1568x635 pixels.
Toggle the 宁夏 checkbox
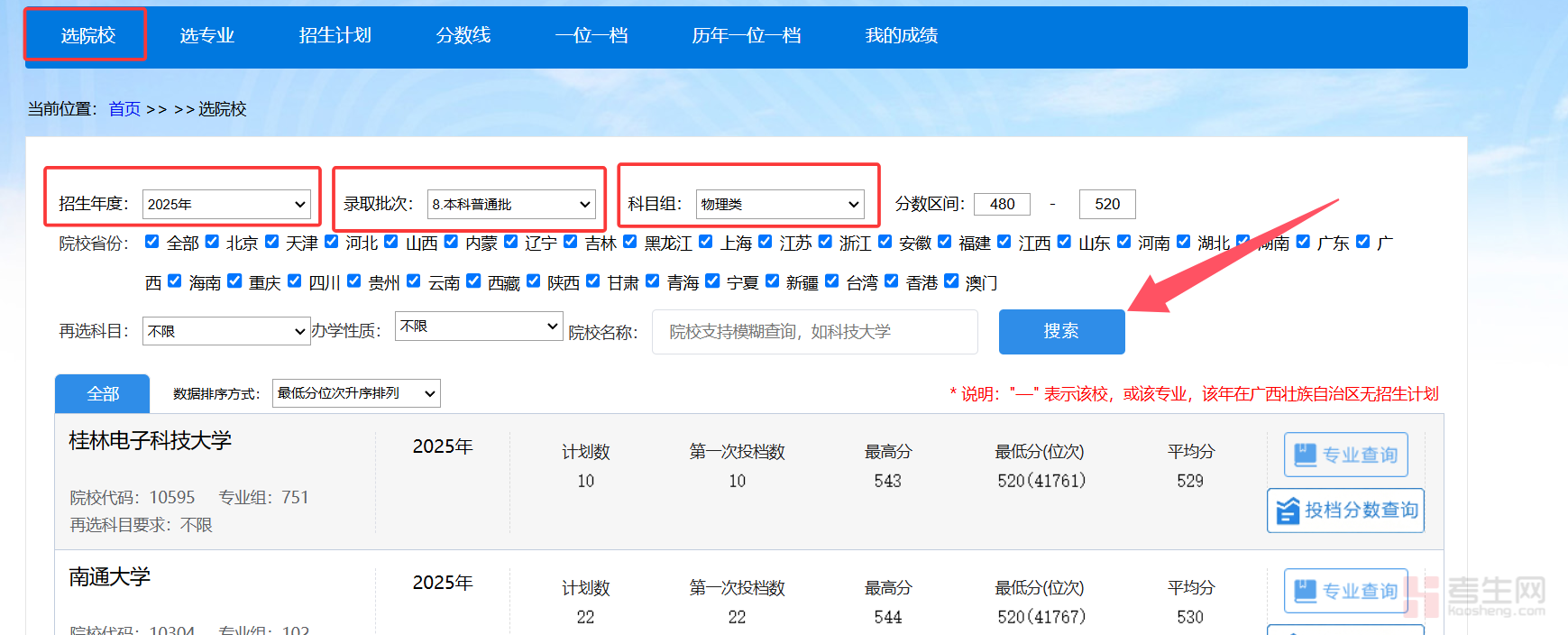(711, 281)
